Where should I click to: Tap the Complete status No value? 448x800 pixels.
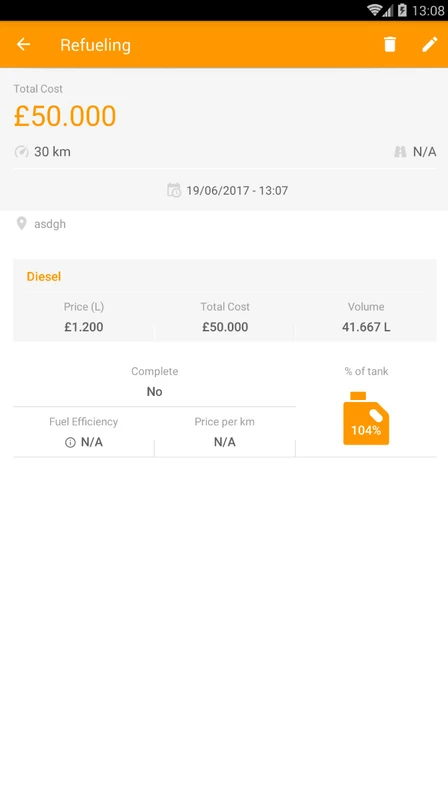tap(155, 391)
